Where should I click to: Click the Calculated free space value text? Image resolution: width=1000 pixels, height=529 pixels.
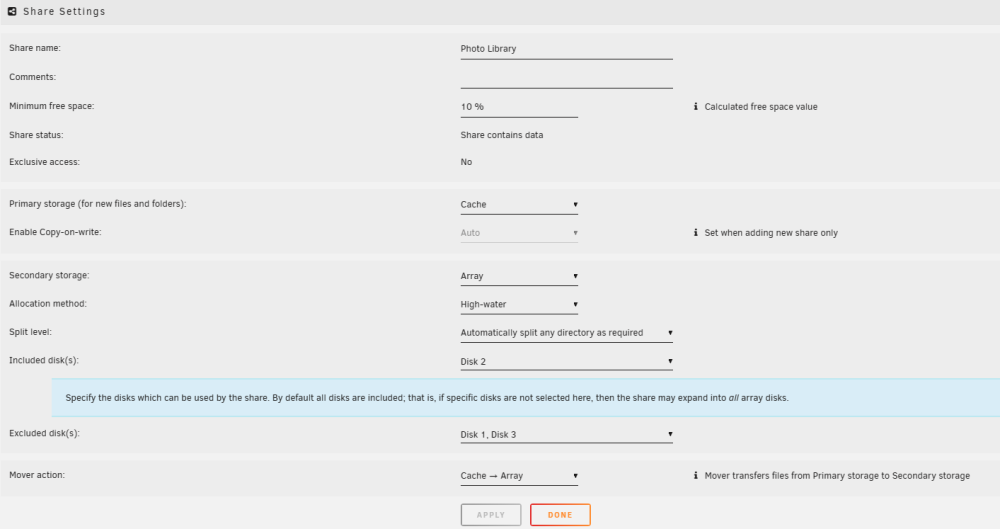(x=761, y=107)
